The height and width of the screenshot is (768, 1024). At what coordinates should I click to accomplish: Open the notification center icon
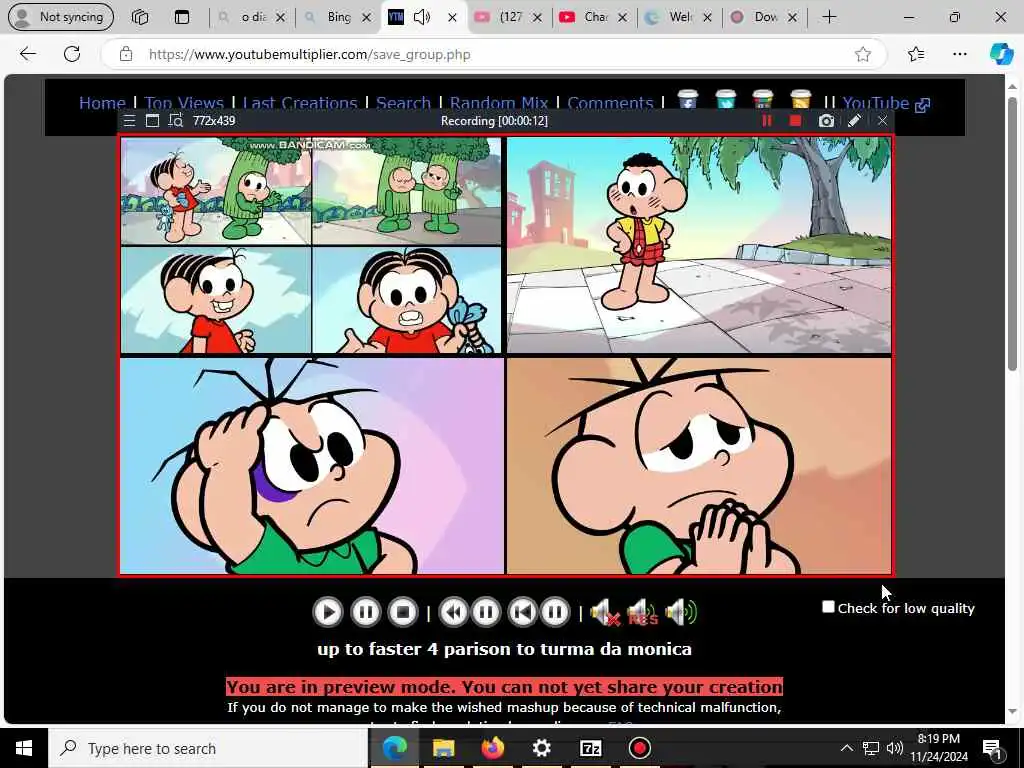tap(992, 748)
